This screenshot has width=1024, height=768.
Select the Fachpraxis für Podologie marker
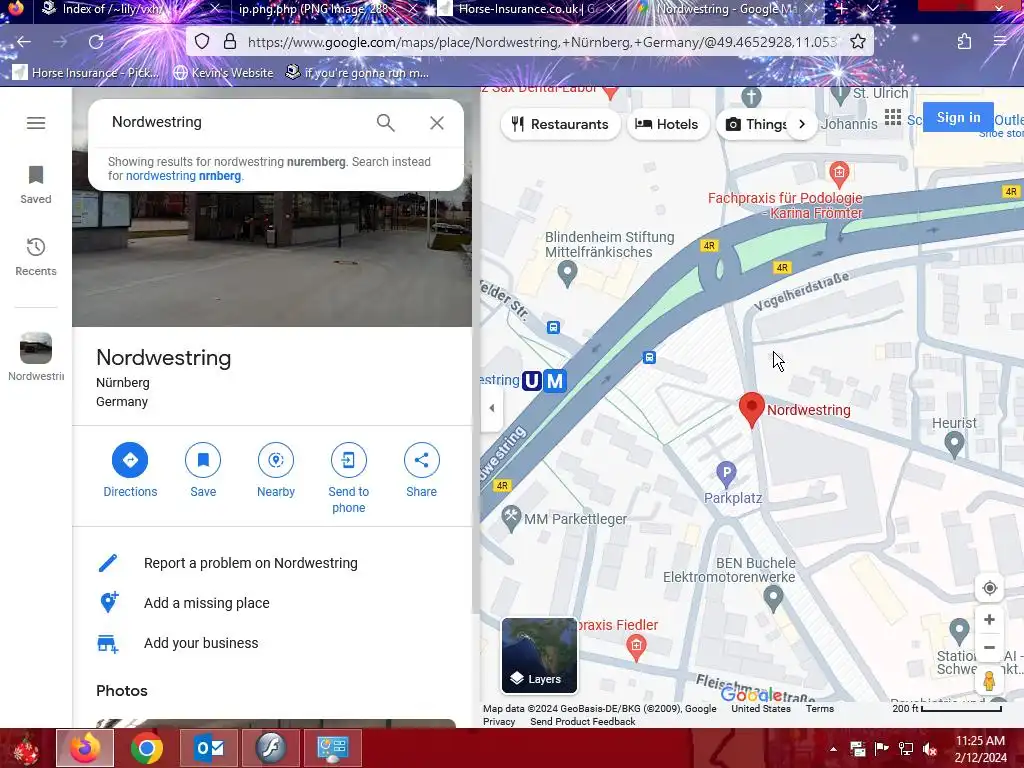click(839, 174)
